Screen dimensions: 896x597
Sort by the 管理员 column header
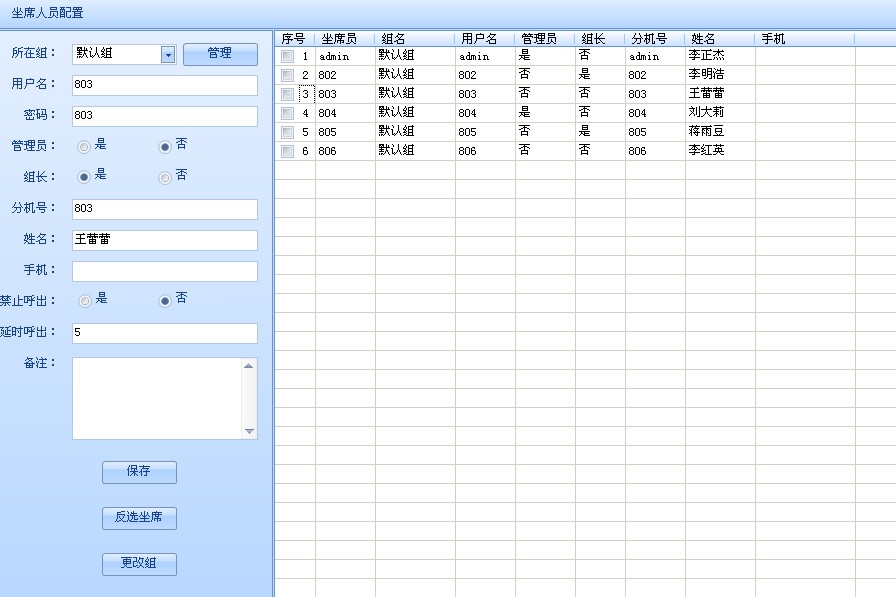[545, 39]
